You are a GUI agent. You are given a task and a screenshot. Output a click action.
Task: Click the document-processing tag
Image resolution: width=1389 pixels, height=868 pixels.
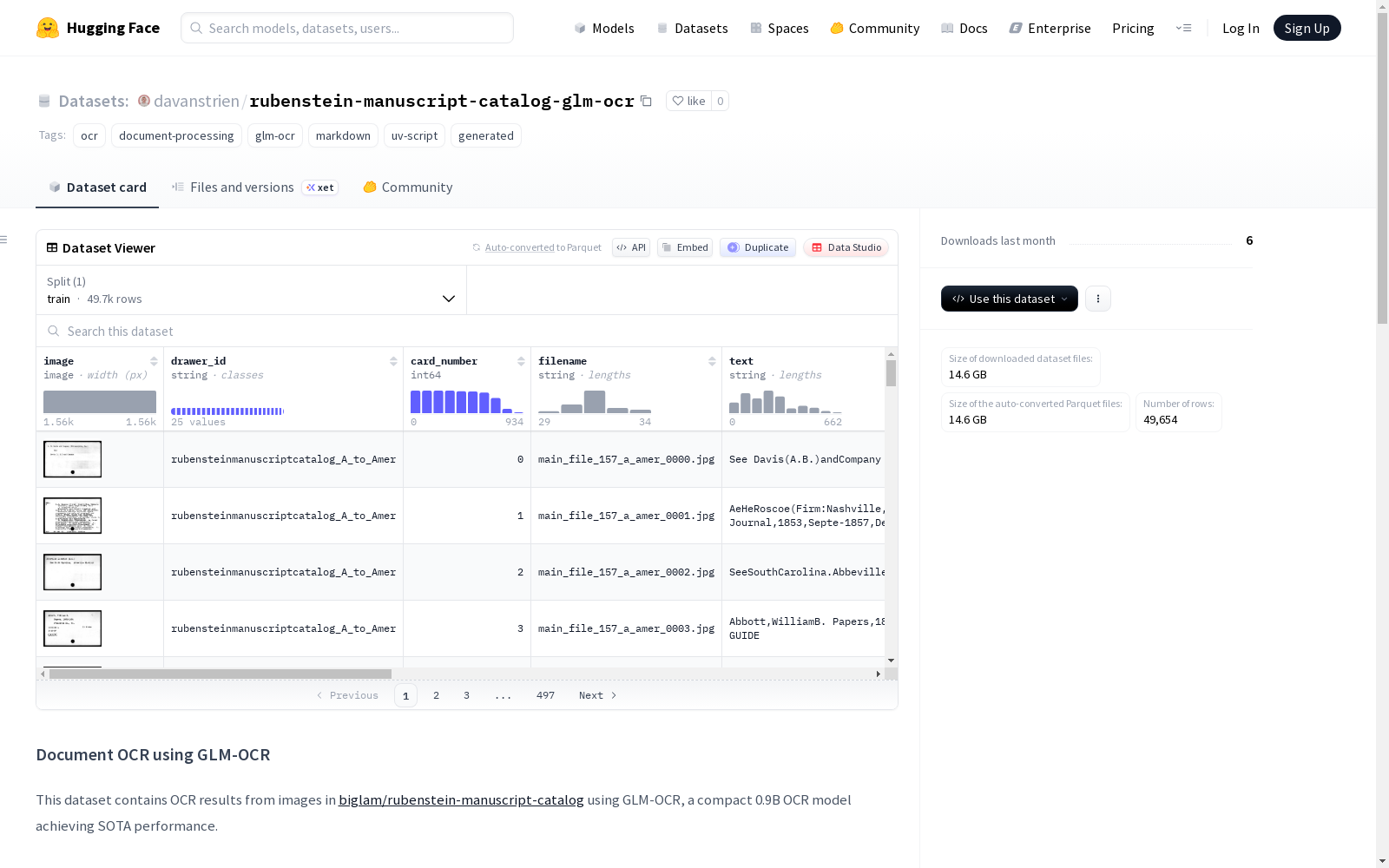[x=176, y=135]
